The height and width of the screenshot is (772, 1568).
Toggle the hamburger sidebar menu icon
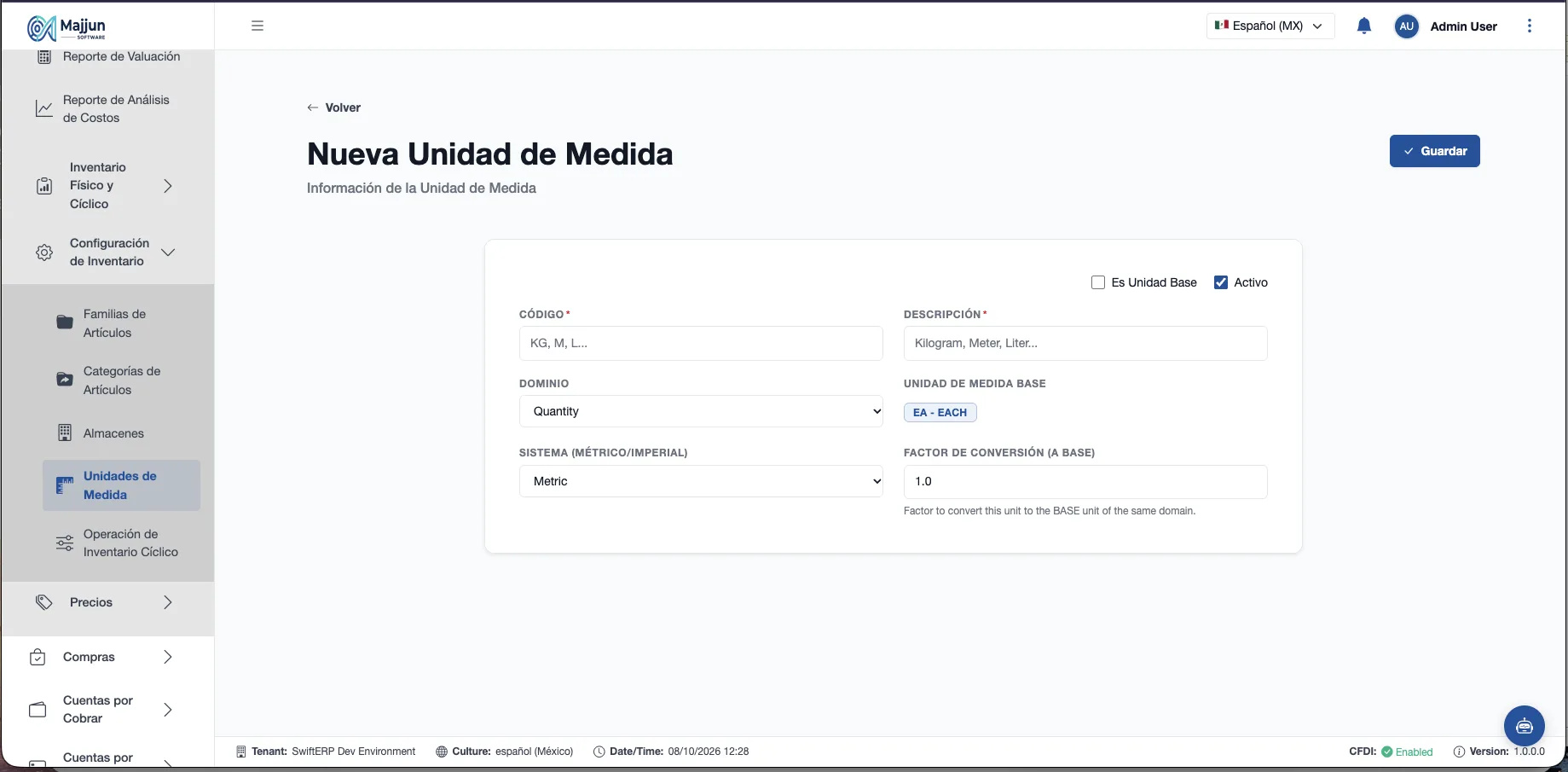[257, 26]
